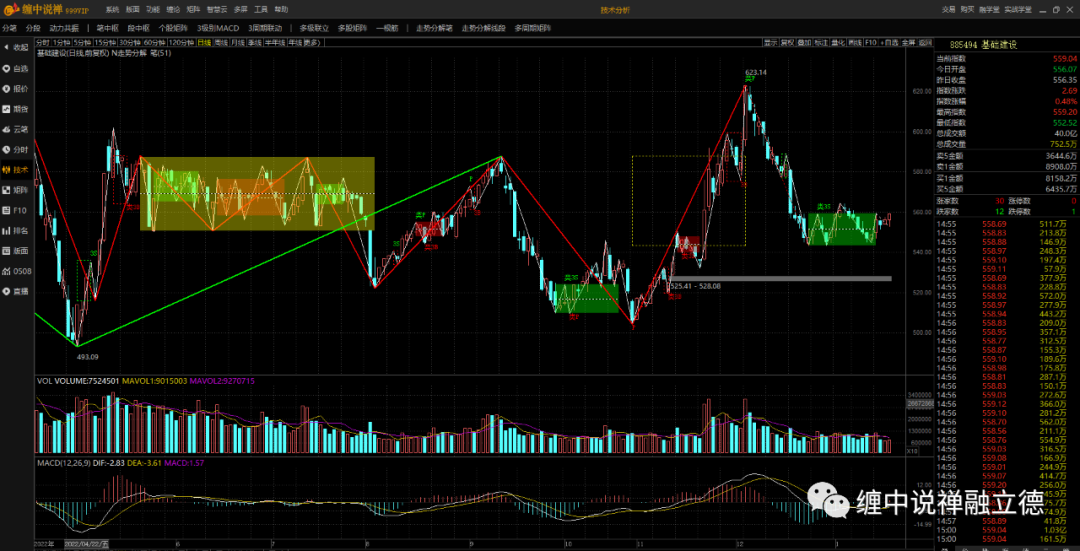Open the 缠论 menu

tap(173, 10)
